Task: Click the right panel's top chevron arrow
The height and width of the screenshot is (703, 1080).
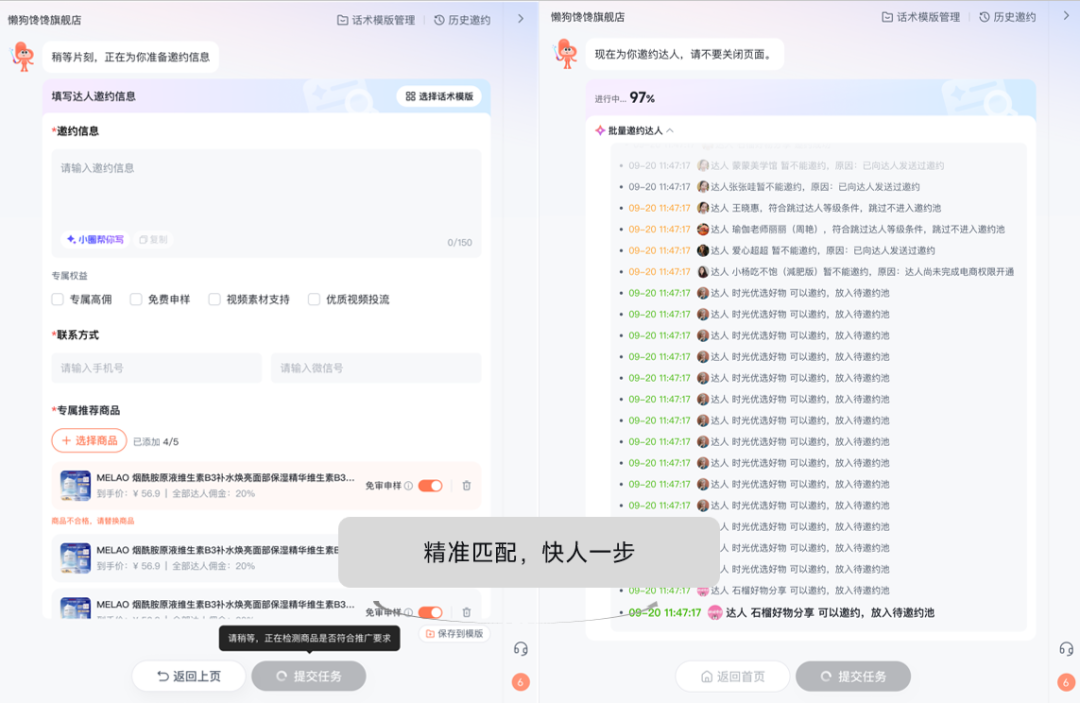Action: tap(1064, 17)
